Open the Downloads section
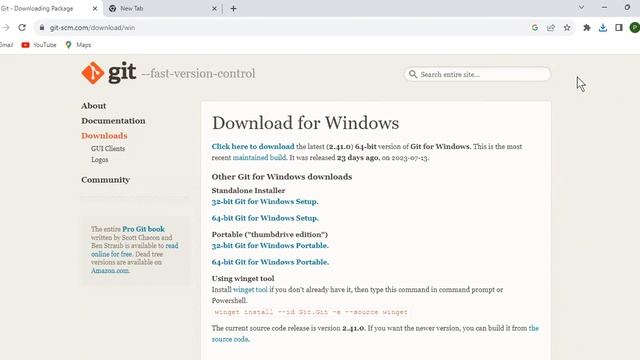 104,136
